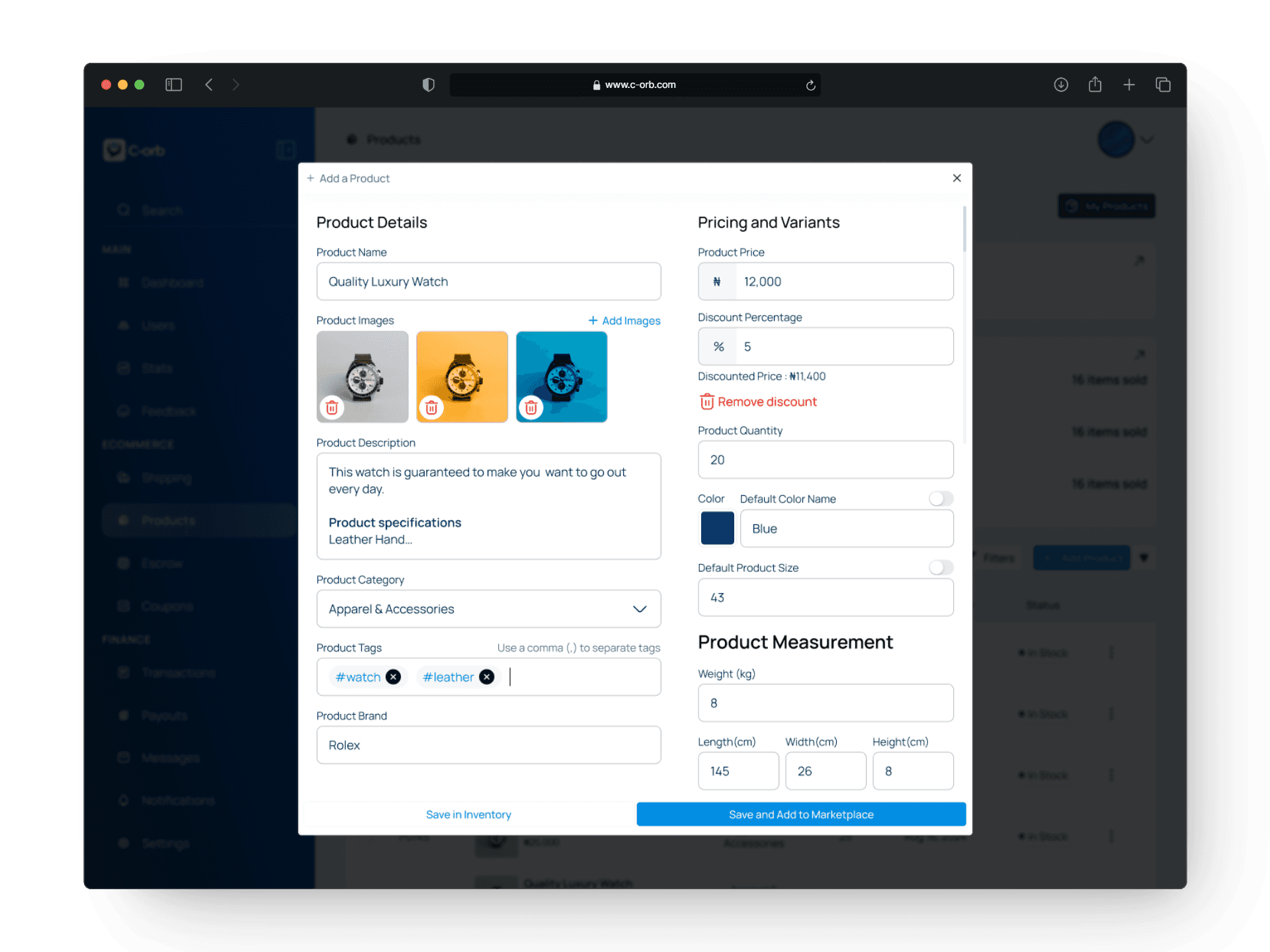Close the Add a Product dialog
The width and height of the screenshot is (1270, 952).
956,178
